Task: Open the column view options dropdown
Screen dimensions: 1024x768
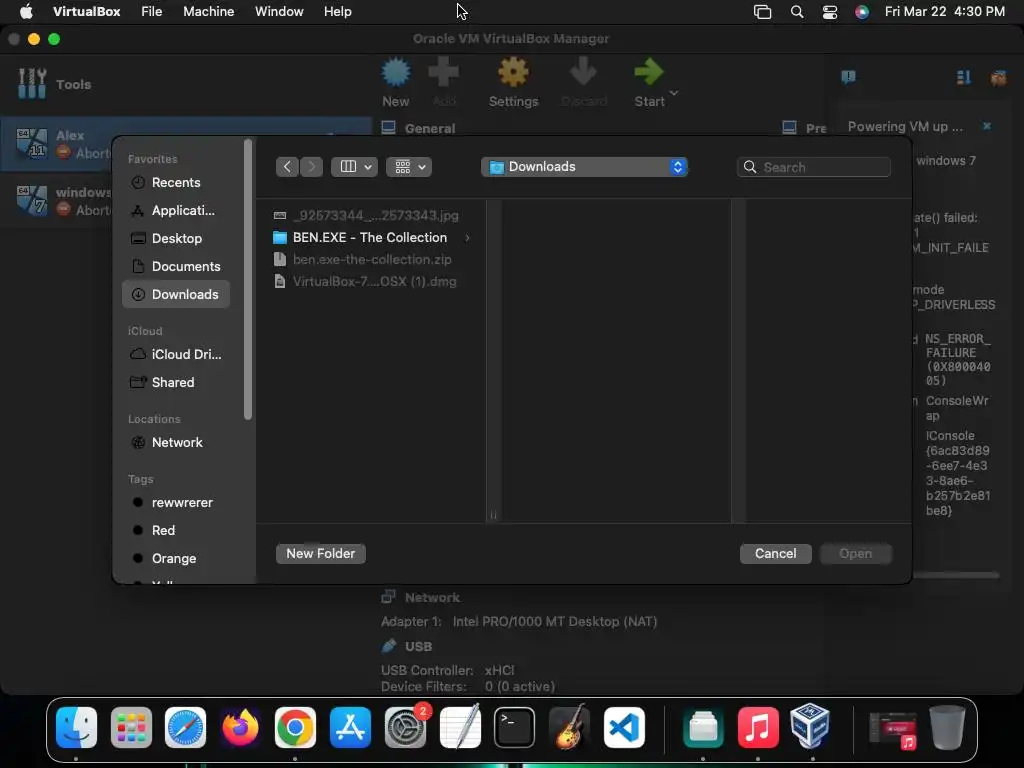Action: click(355, 167)
